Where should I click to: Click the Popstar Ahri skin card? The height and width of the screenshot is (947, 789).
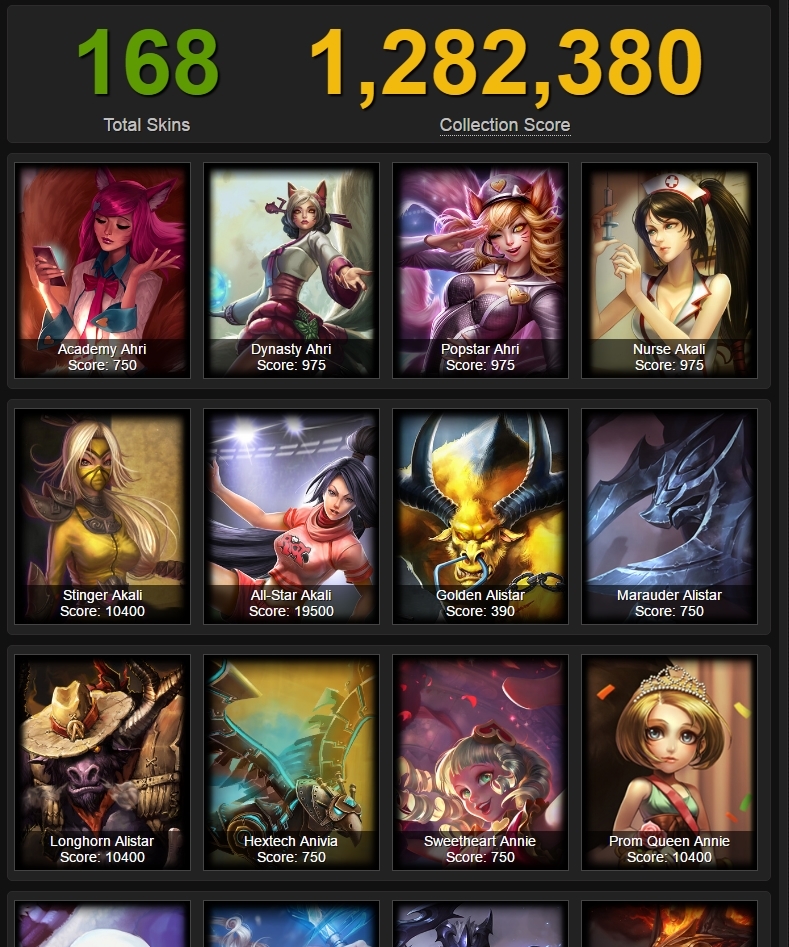pyautogui.click(x=480, y=271)
